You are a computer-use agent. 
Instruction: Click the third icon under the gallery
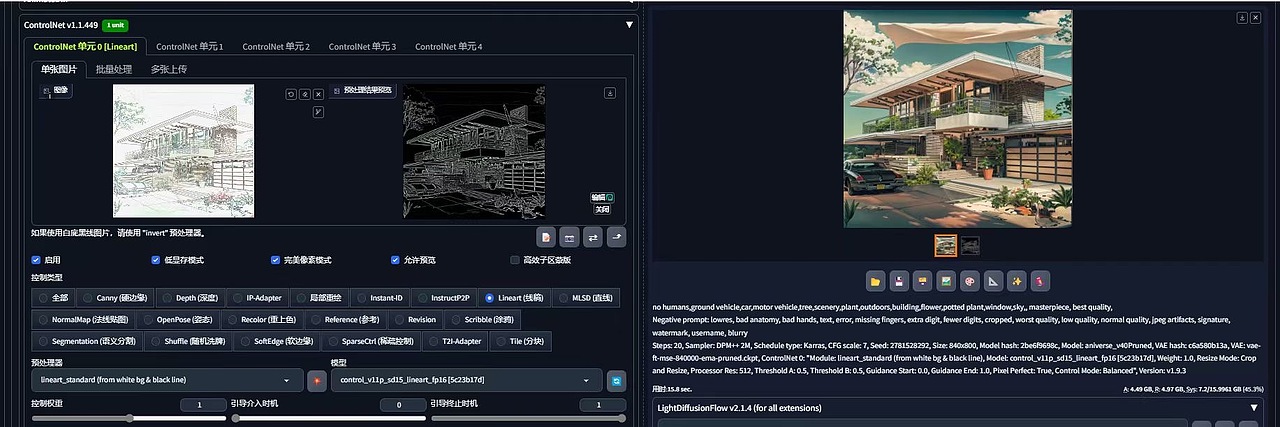(923, 281)
